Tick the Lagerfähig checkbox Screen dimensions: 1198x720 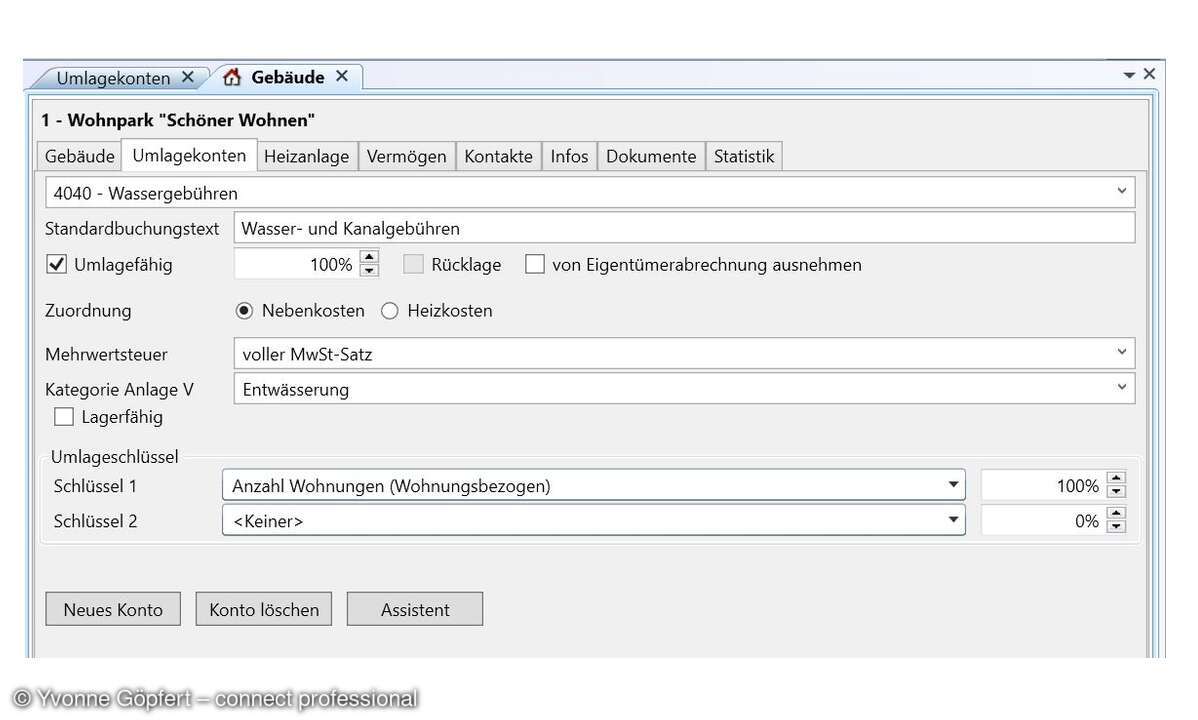click(x=64, y=417)
